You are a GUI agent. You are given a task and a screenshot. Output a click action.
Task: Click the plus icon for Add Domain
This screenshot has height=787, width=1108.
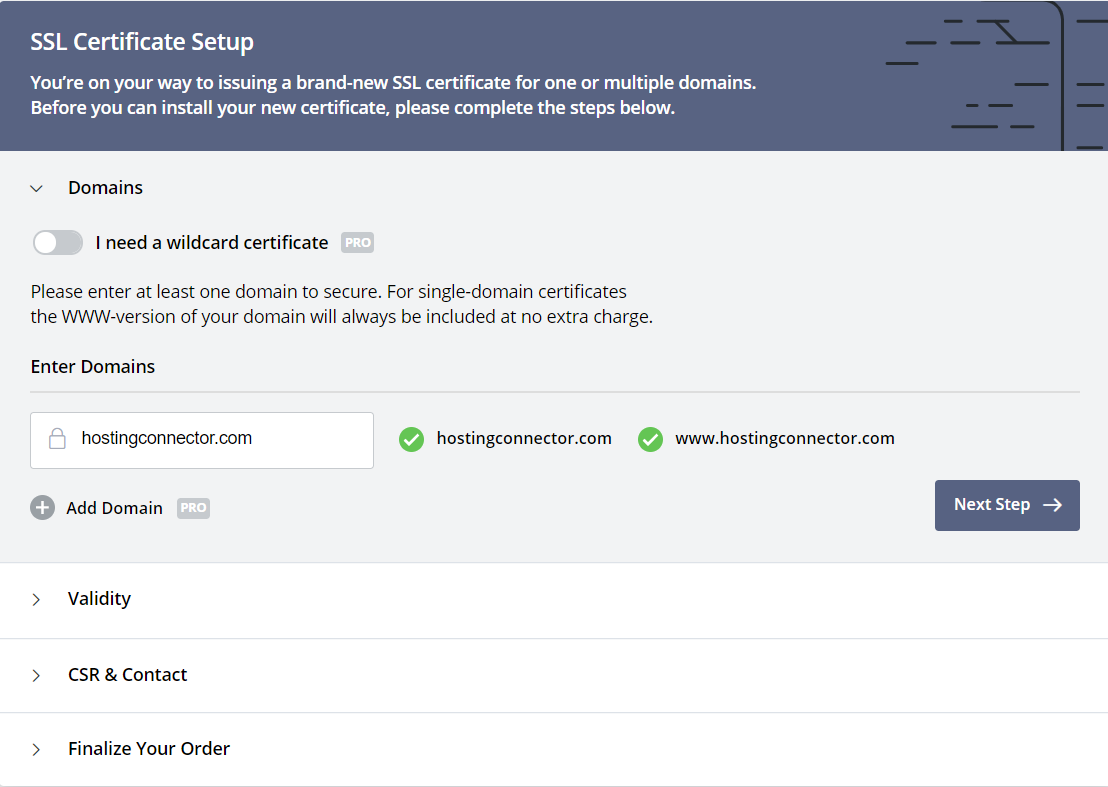[x=42, y=507]
